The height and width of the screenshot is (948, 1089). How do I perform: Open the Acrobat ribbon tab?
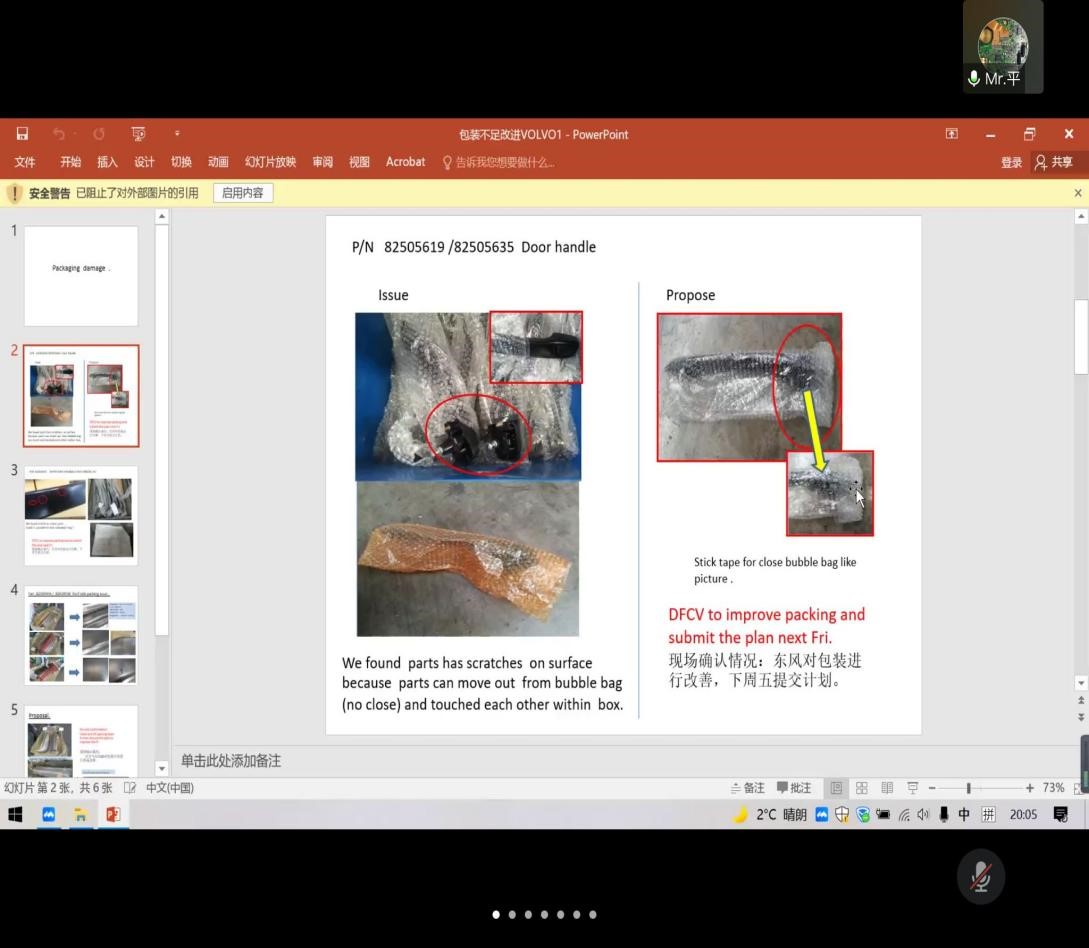pos(406,162)
